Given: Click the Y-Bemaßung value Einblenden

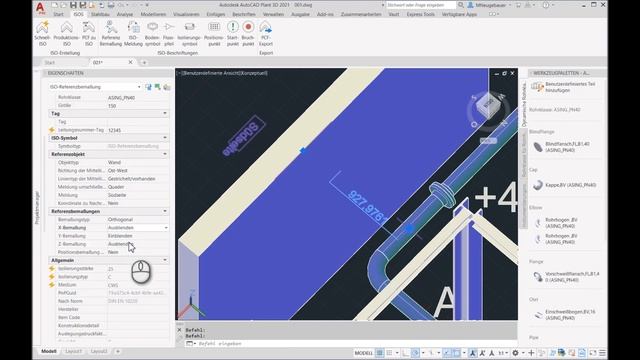Looking at the screenshot, I should (120, 236).
